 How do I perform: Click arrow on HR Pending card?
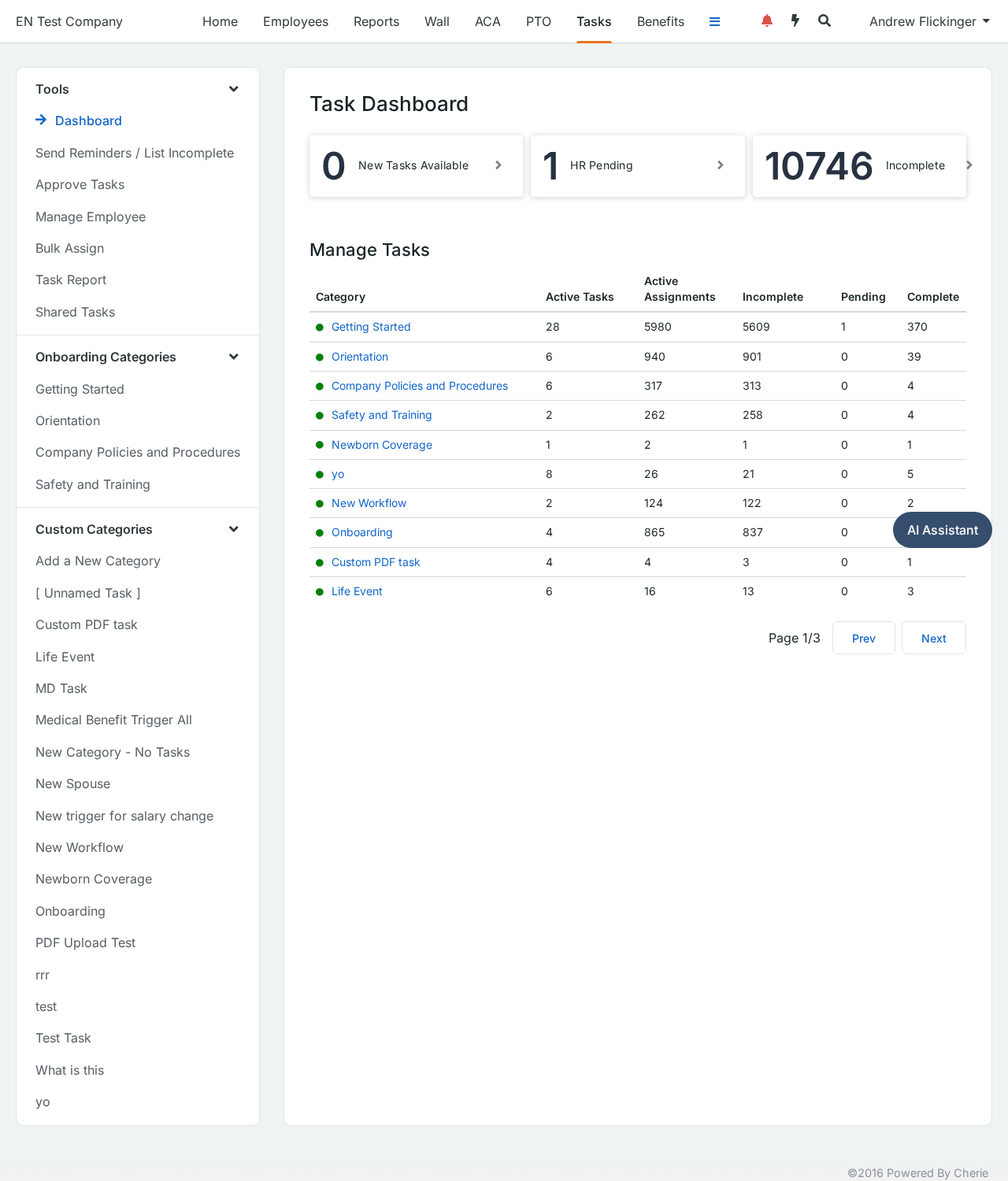click(721, 165)
